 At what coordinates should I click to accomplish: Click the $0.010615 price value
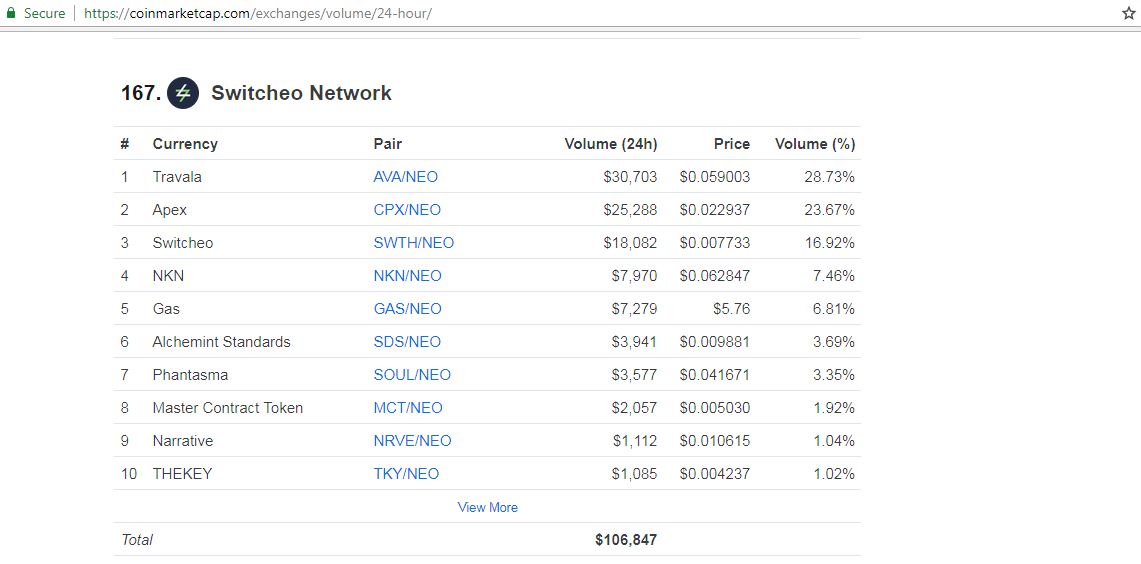tap(715, 441)
